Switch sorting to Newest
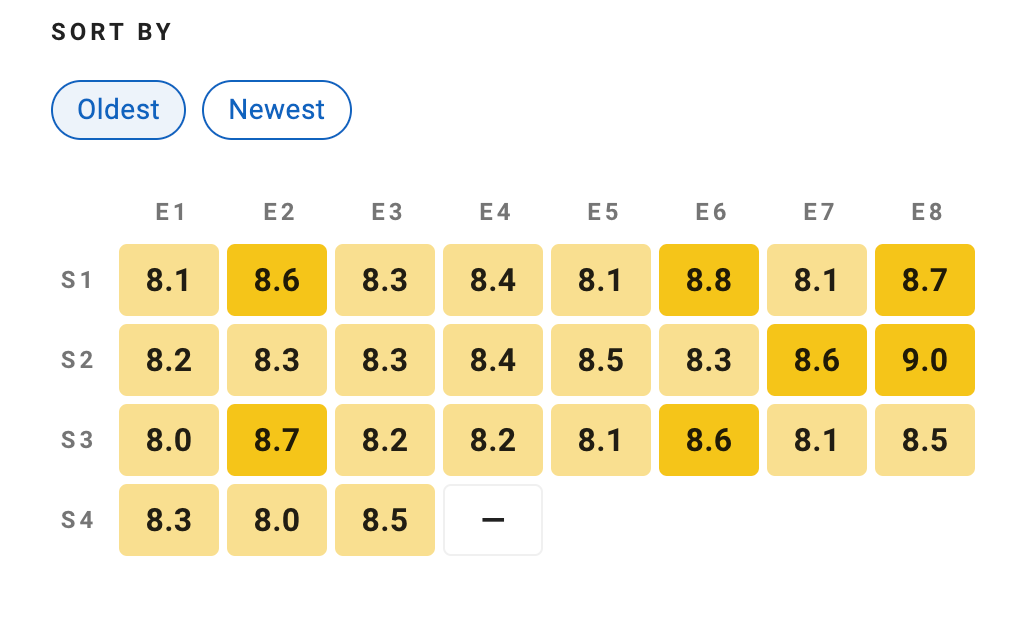1036x640 pixels. (x=277, y=110)
